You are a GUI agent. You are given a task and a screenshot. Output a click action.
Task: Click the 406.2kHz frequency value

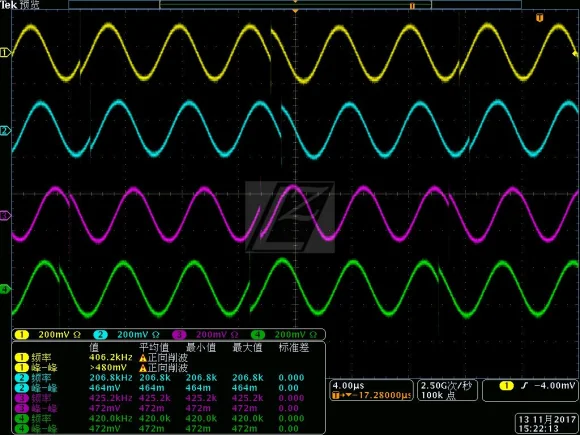(111, 358)
